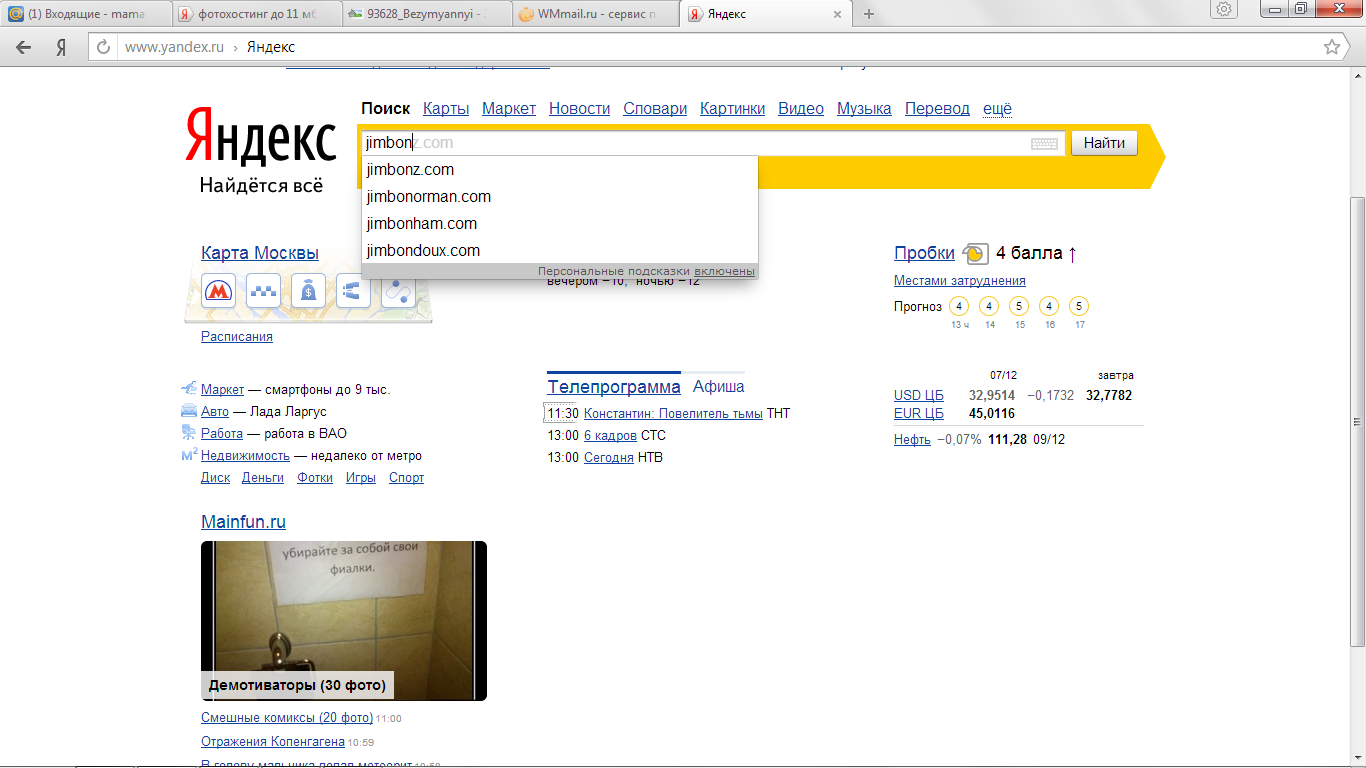Open the virtual keyboard icon in the search box

coord(1044,144)
